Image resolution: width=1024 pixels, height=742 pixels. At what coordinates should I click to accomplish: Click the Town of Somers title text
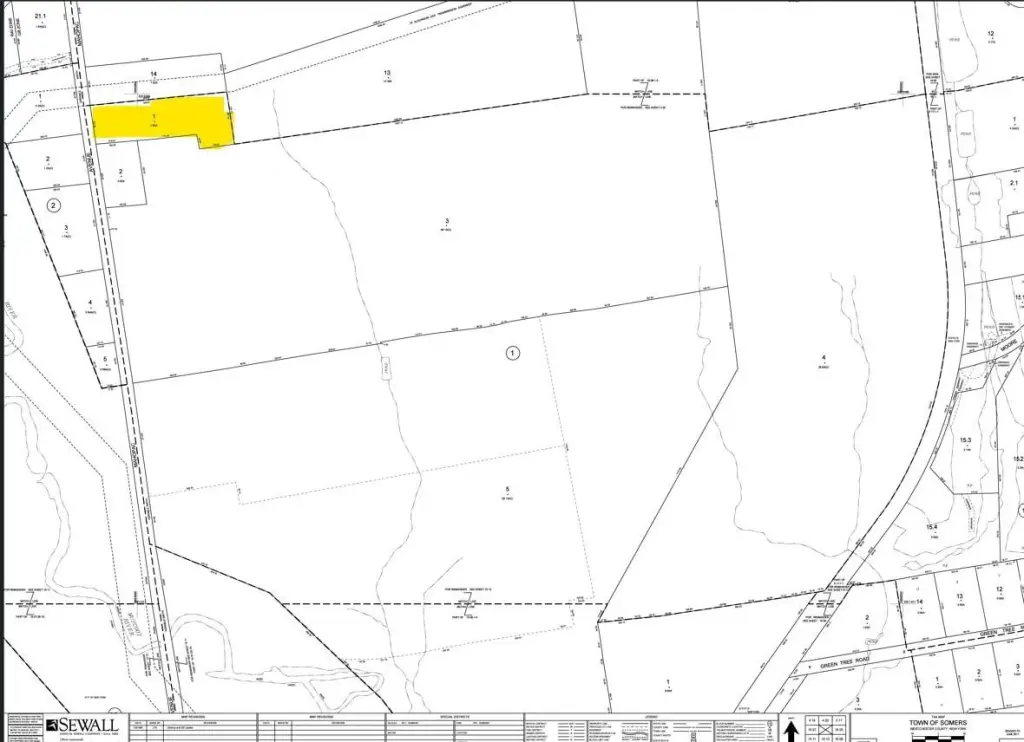coord(937,723)
